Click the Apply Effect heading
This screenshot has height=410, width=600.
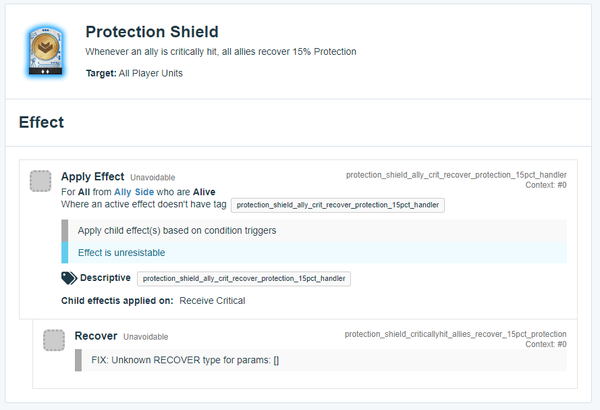[93, 176]
